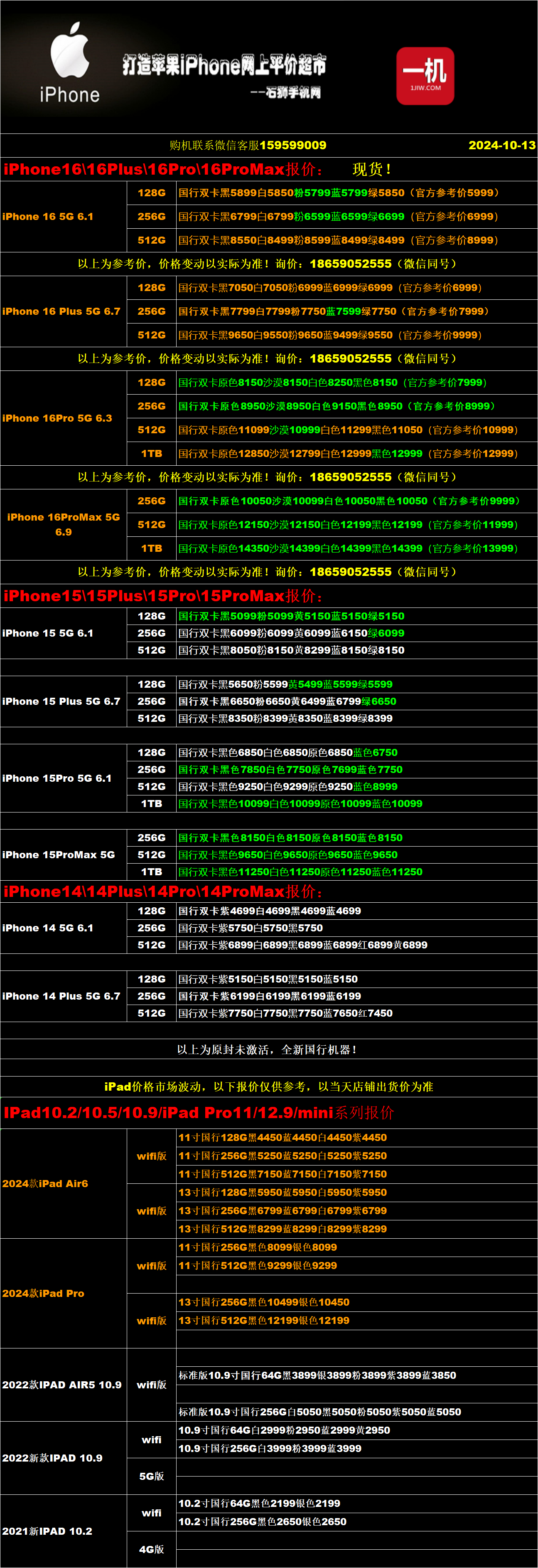The height and width of the screenshot is (1568, 538).
Task: Click the iPhone 16 5G 6.1 model cell
Action: point(63,217)
